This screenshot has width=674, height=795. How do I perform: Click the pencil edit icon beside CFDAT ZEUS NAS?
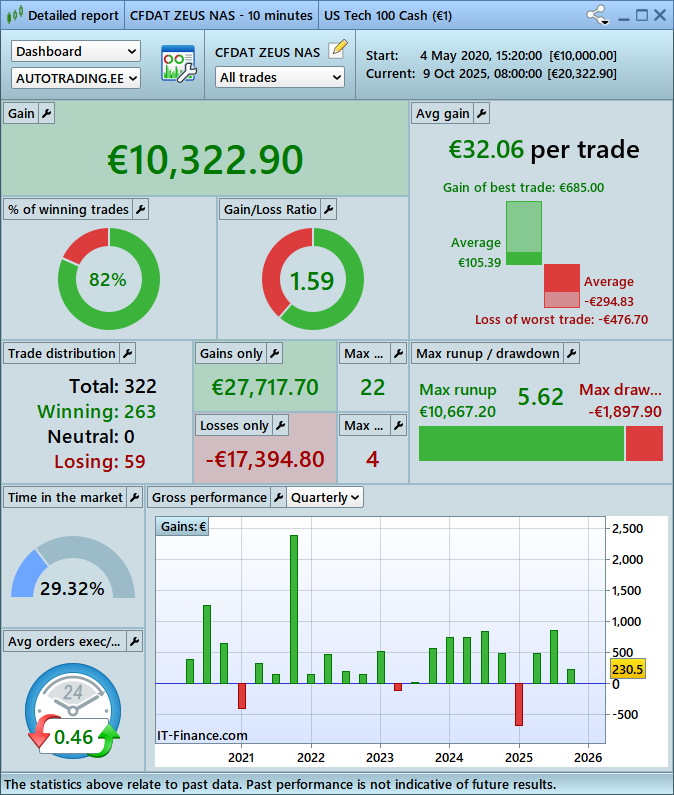[338, 48]
